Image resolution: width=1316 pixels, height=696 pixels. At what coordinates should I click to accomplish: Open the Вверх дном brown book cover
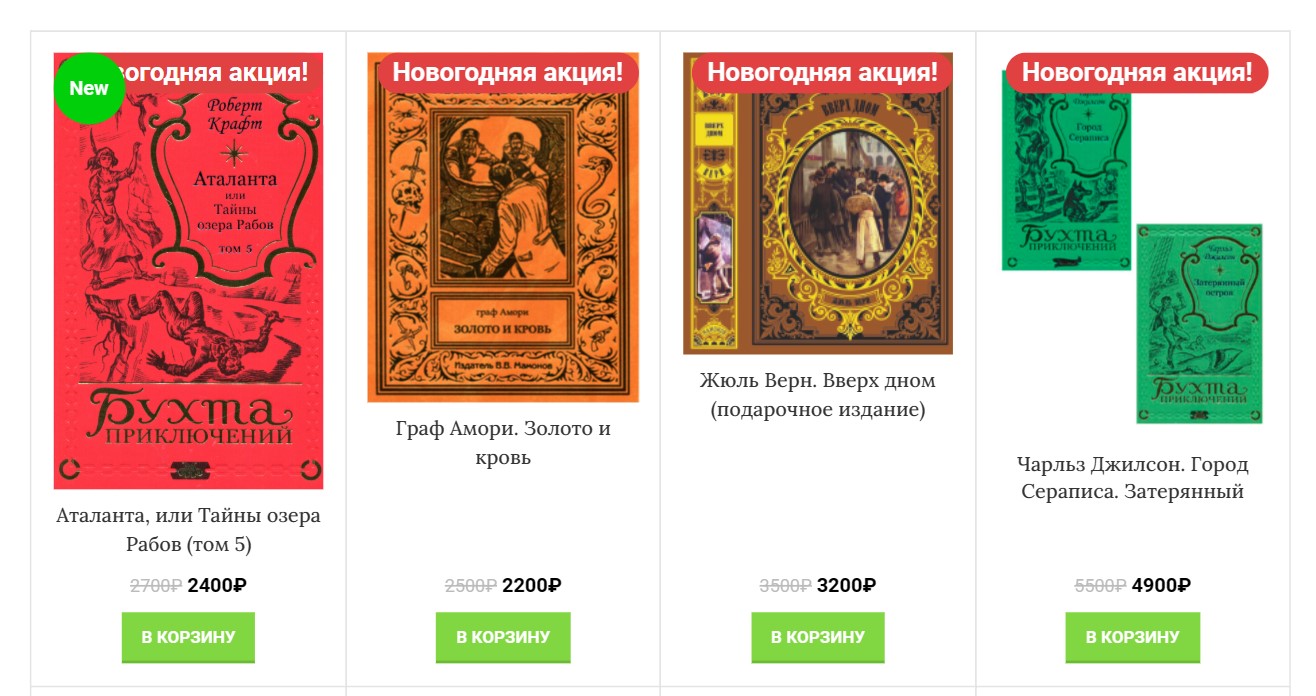(x=818, y=203)
